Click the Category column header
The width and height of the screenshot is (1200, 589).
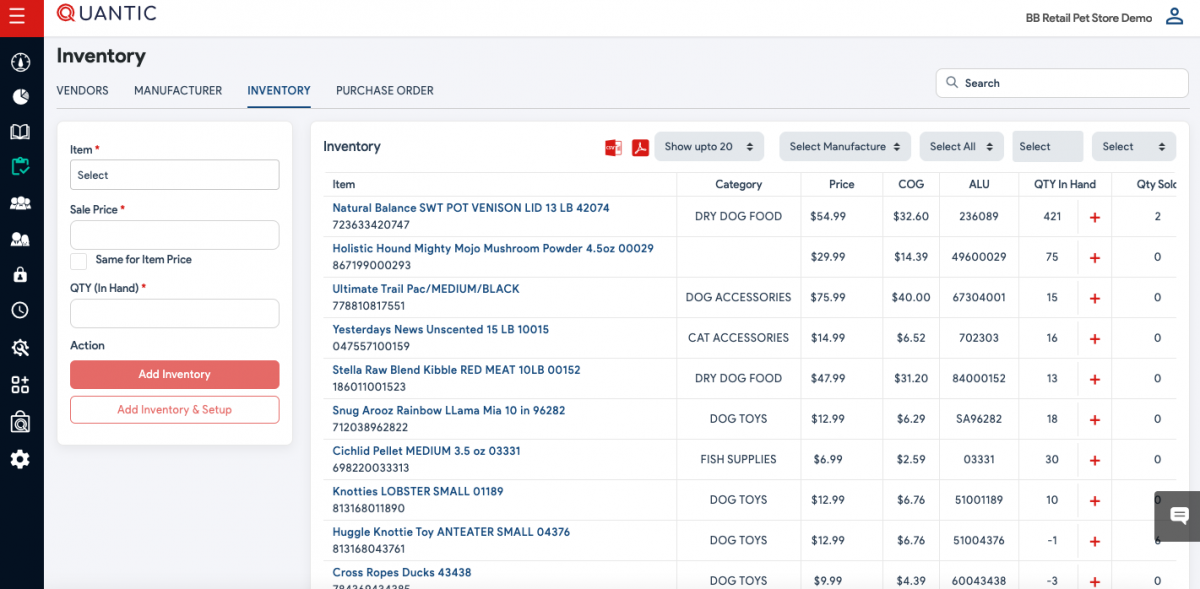pyautogui.click(x=739, y=184)
